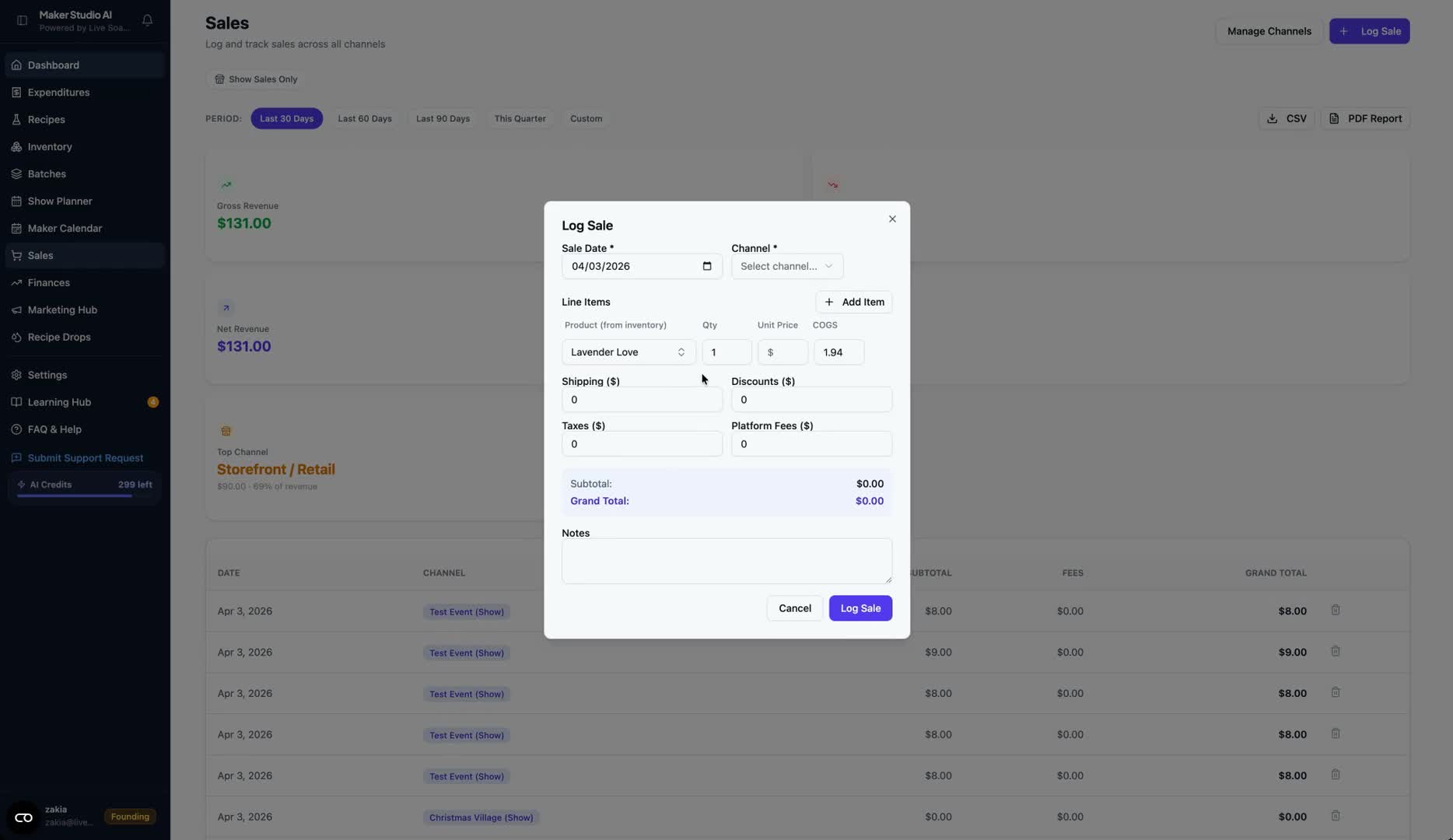The width and height of the screenshot is (1453, 840).
Task: Click the PDF Report icon
Action: point(1335,118)
